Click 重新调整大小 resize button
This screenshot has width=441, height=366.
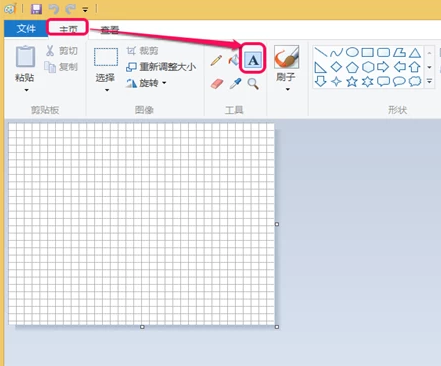tap(161, 67)
